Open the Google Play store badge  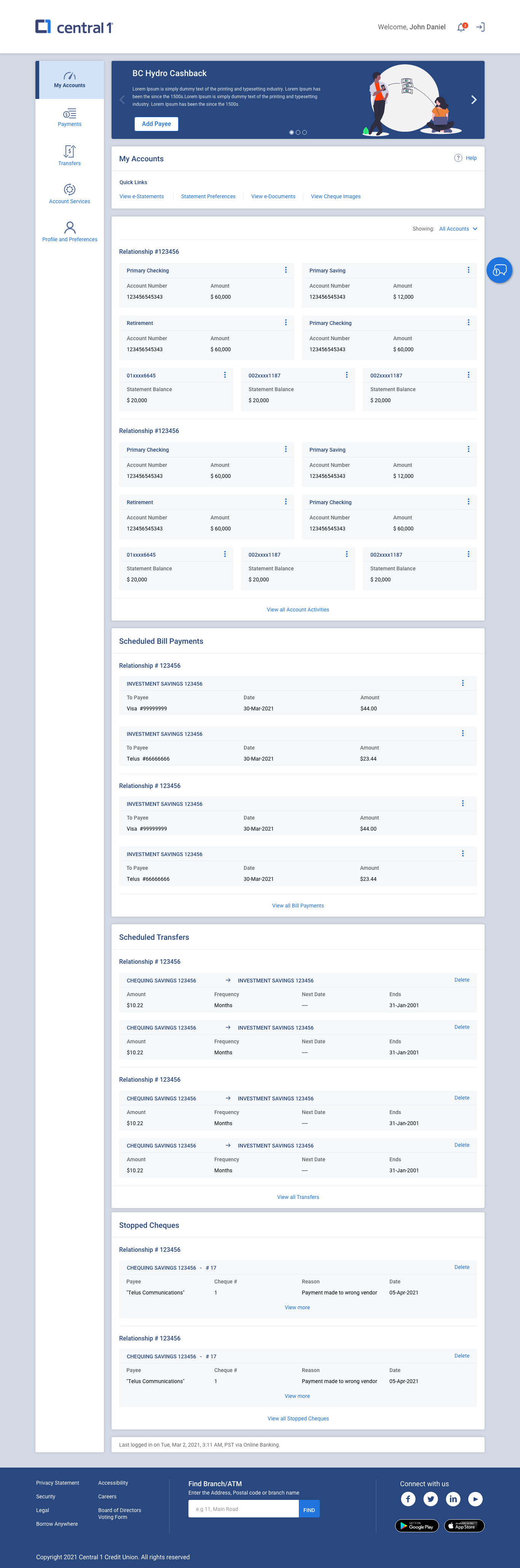point(416,1525)
